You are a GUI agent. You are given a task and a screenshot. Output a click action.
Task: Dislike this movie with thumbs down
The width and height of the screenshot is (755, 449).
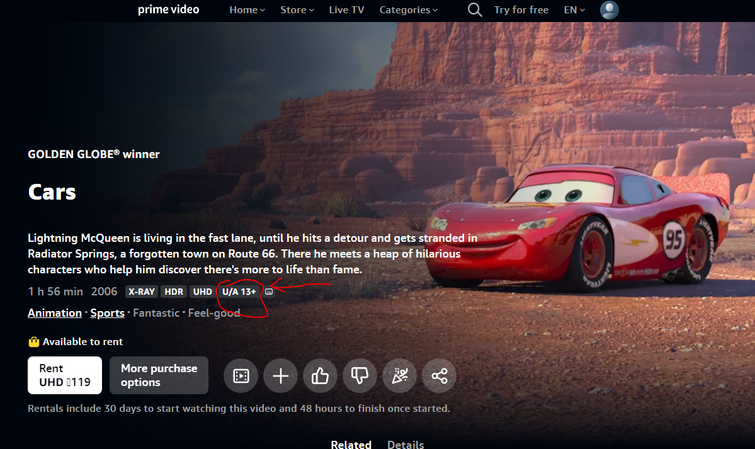[x=360, y=376]
